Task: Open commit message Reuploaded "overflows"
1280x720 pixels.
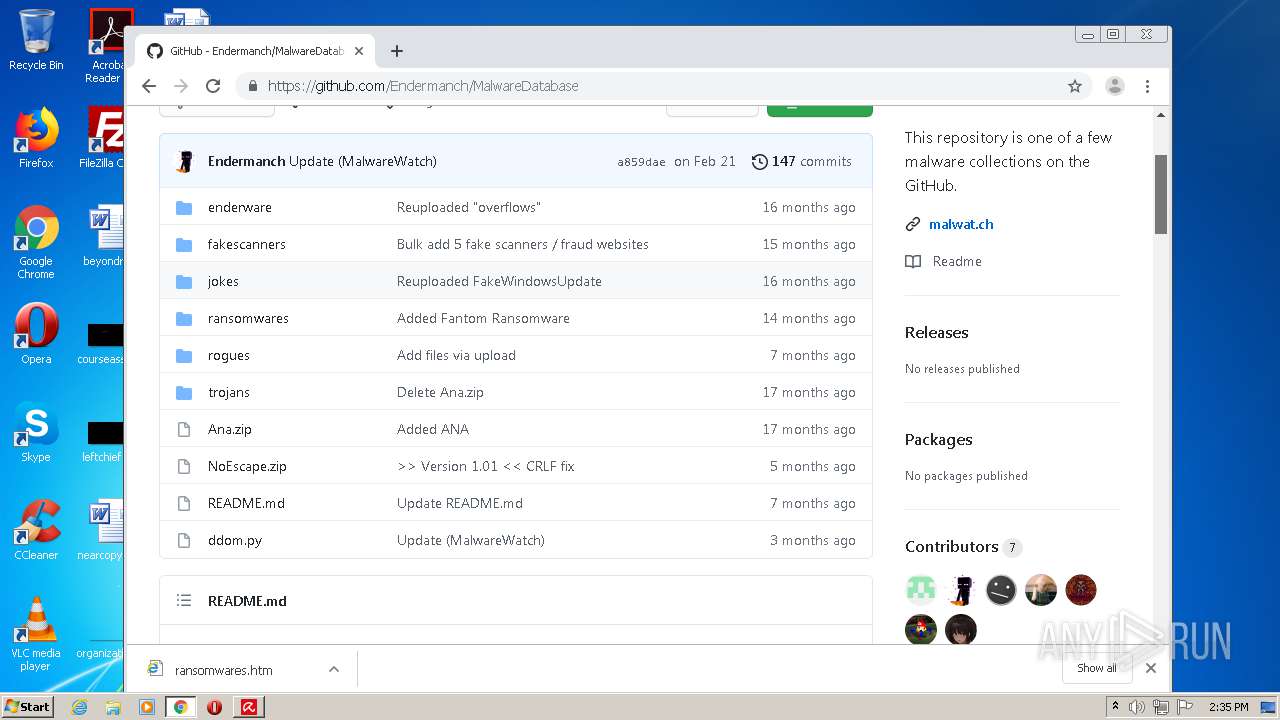Action: coord(468,207)
